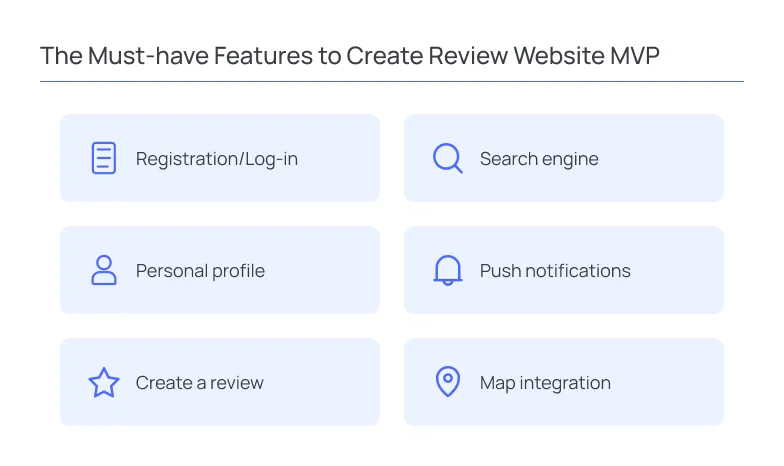
Task: Select the Map integration label
Action: 545,383
